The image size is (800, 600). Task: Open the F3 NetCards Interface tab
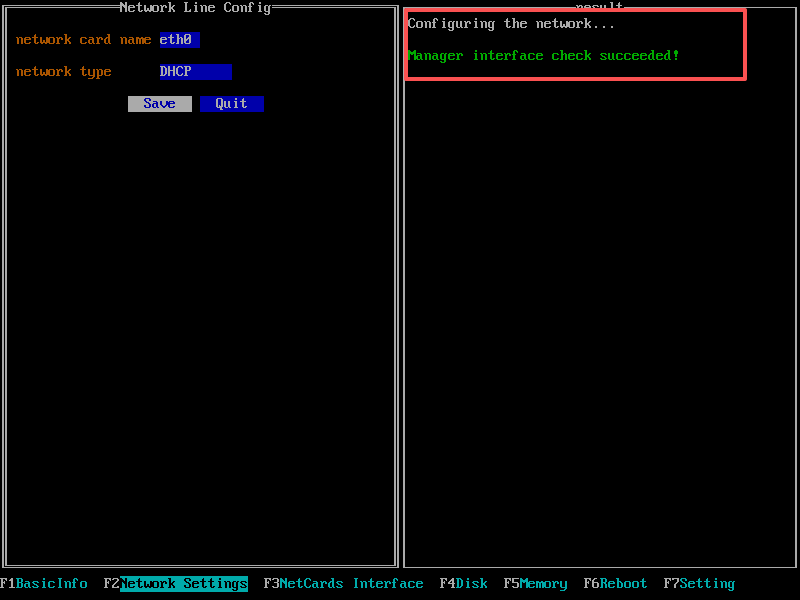tap(344, 584)
